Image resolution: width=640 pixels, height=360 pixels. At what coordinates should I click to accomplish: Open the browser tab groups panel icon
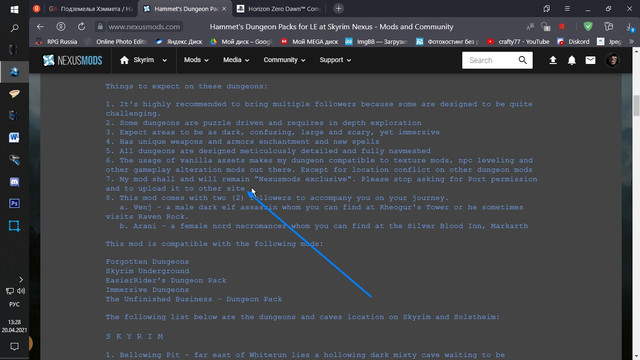click(547, 9)
